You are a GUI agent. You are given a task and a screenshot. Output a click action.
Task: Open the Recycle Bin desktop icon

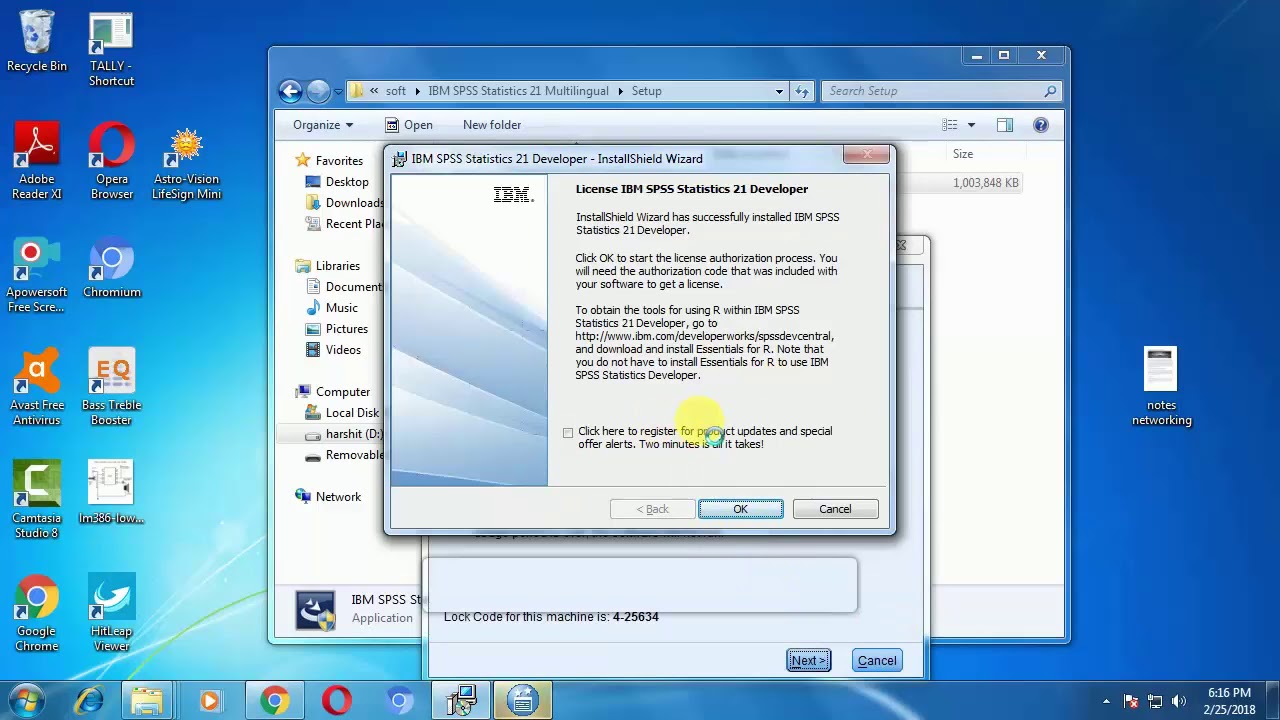pyautogui.click(x=37, y=41)
